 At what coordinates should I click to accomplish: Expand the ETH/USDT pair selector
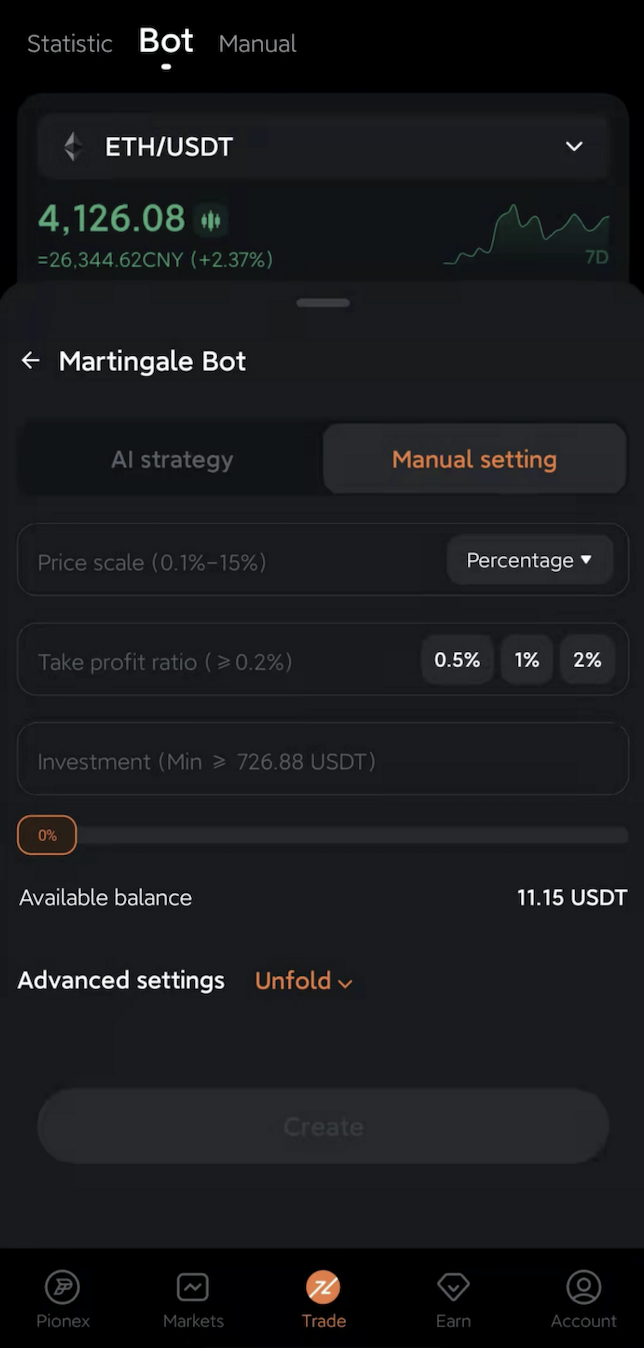(x=574, y=147)
